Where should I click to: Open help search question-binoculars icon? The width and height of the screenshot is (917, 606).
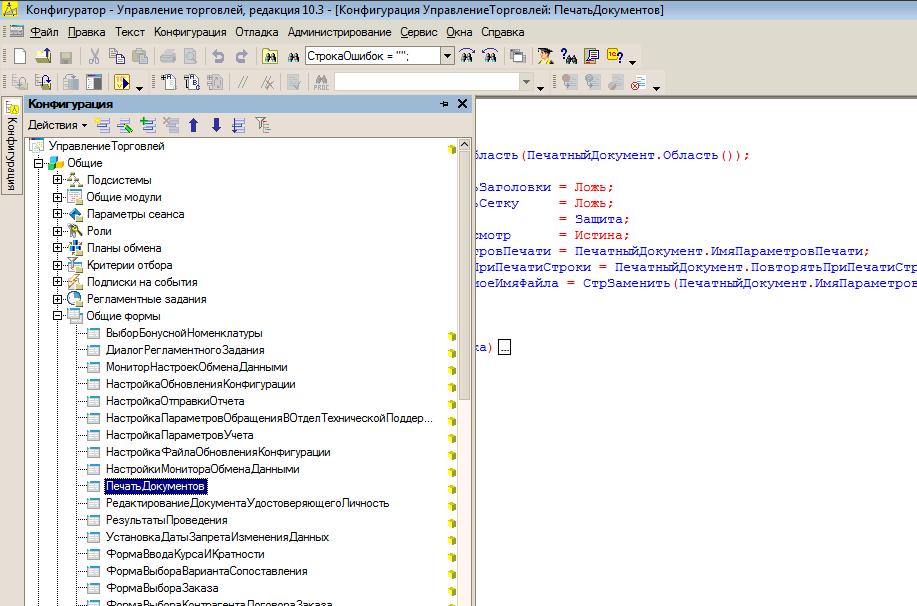coord(568,56)
